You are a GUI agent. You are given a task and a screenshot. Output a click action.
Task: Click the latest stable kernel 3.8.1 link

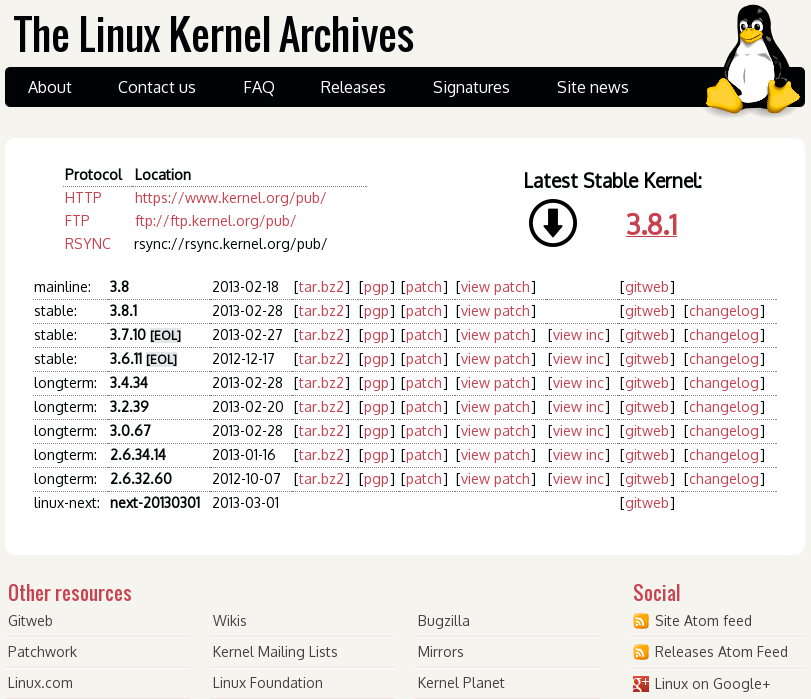(652, 225)
